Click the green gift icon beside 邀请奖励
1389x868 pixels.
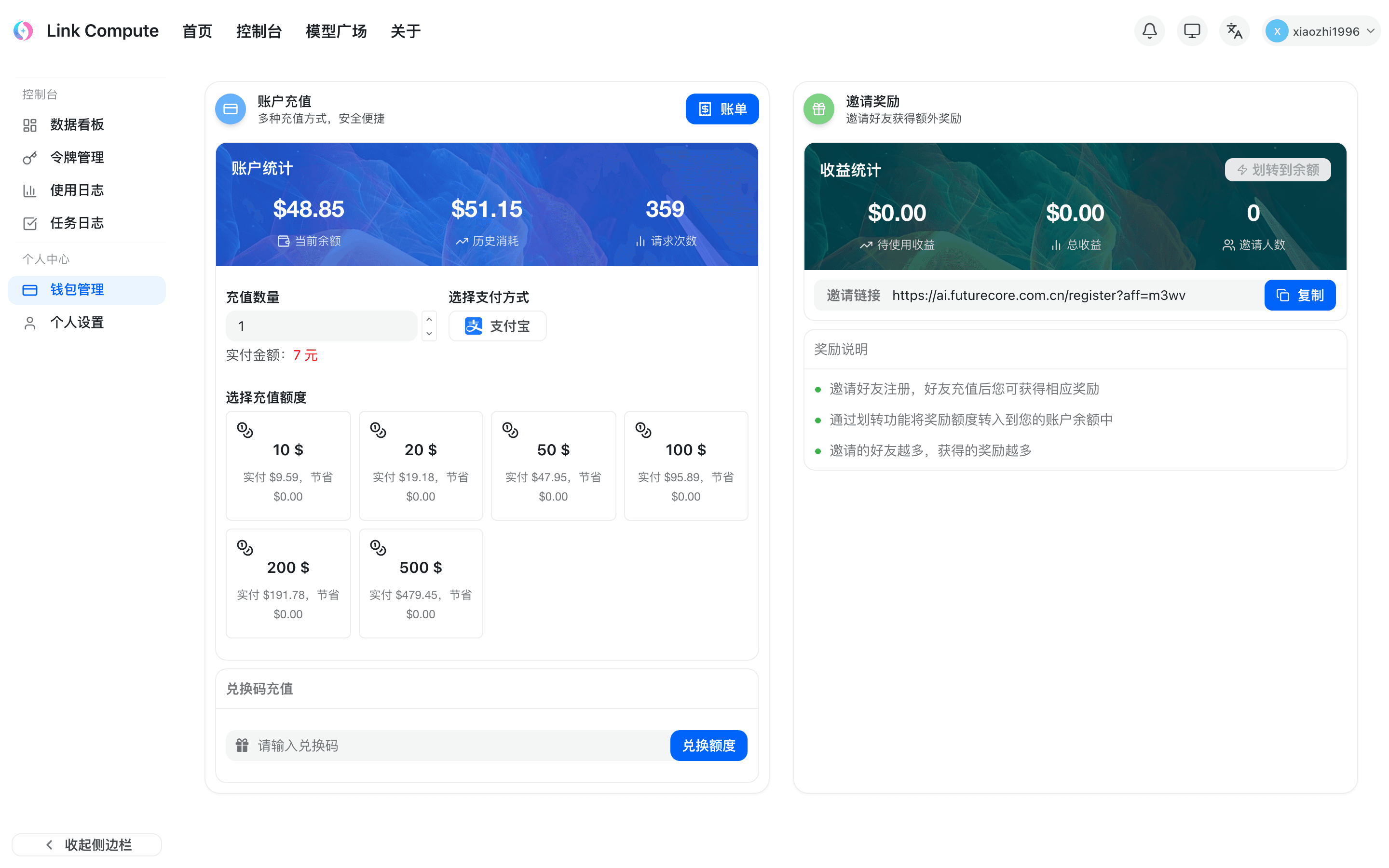click(819, 109)
